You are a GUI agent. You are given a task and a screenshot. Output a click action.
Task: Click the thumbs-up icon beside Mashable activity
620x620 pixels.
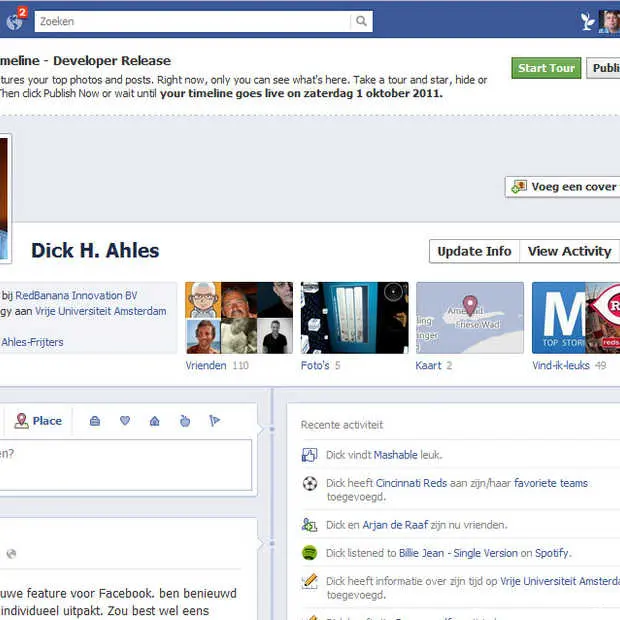(310, 455)
